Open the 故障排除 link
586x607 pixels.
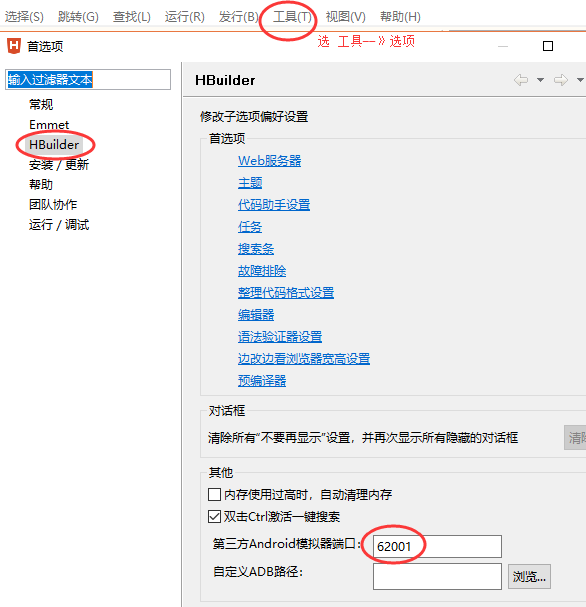click(x=262, y=271)
